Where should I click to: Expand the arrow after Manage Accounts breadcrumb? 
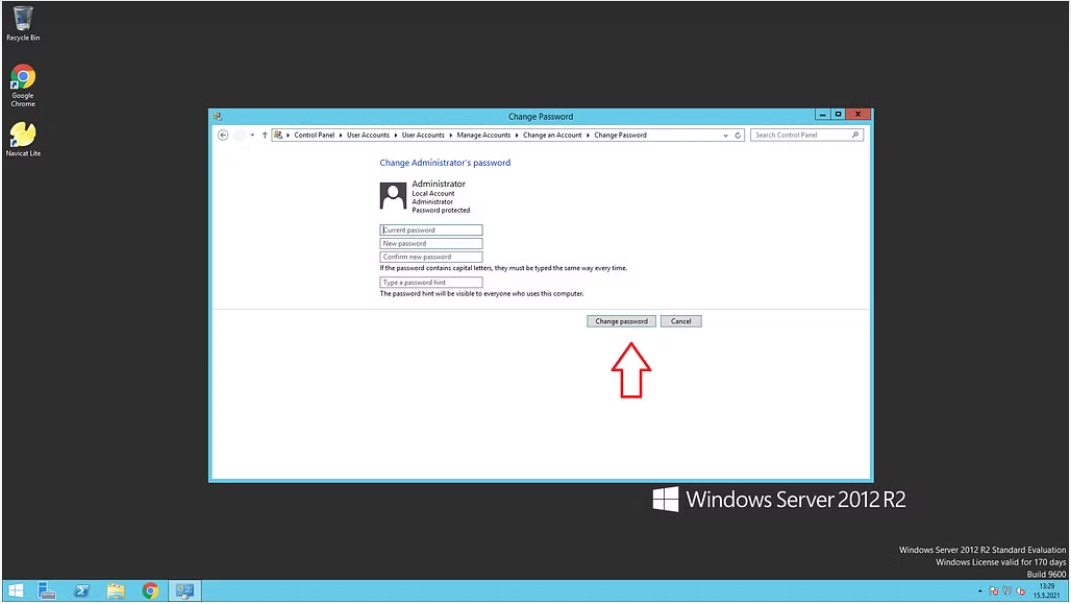pyautogui.click(x=516, y=135)
